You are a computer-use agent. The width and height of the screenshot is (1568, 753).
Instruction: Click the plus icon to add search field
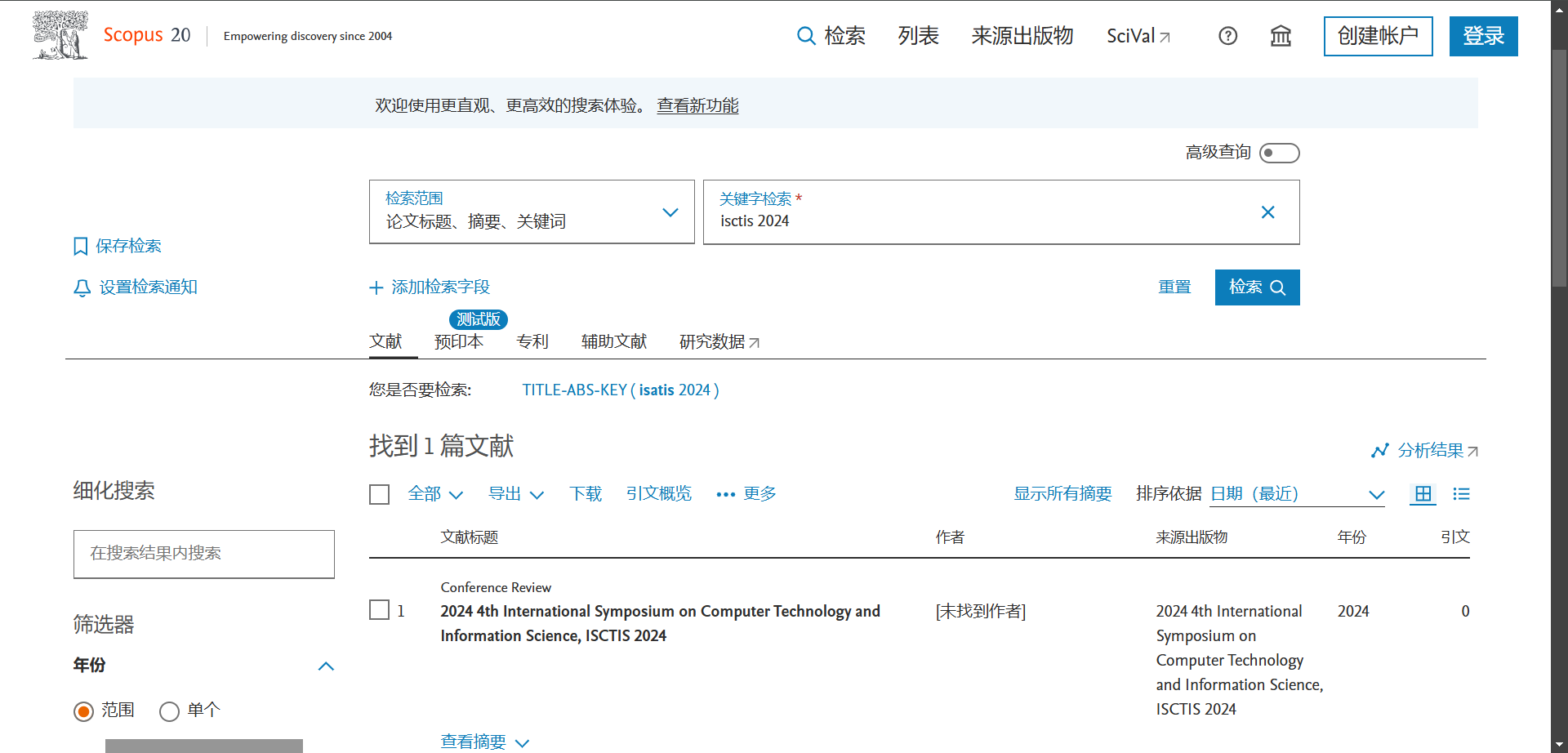coord(376,287)
